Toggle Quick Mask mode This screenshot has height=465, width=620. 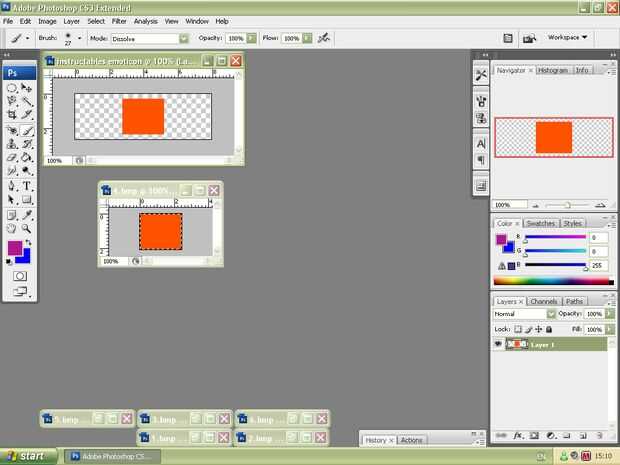(20, 276)
